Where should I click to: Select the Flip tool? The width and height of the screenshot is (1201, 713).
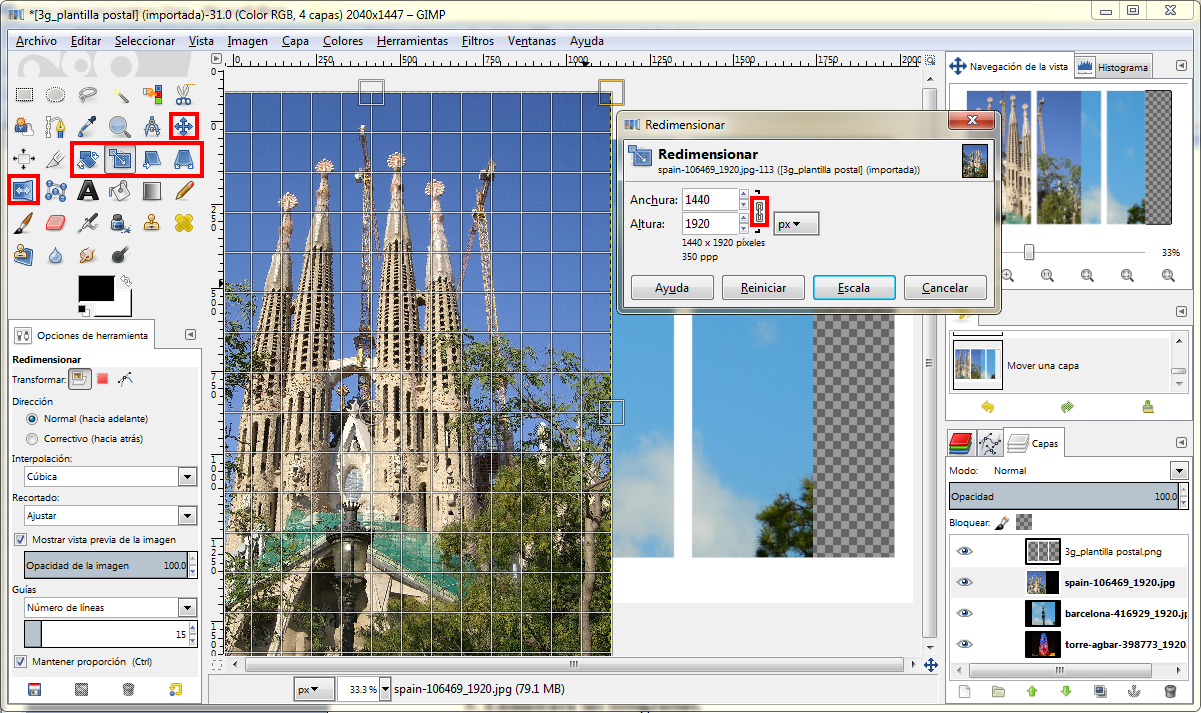click(x=23, y=190)
